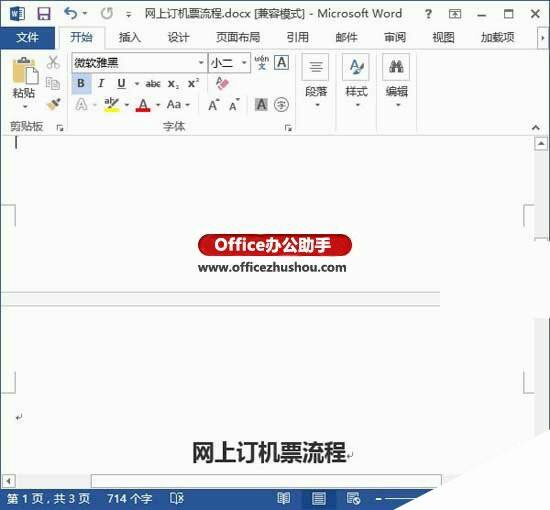Viewport: 550px width, 510px height.
Task: Open the 字体 Font dialog launcher
Action: [288, 128]
